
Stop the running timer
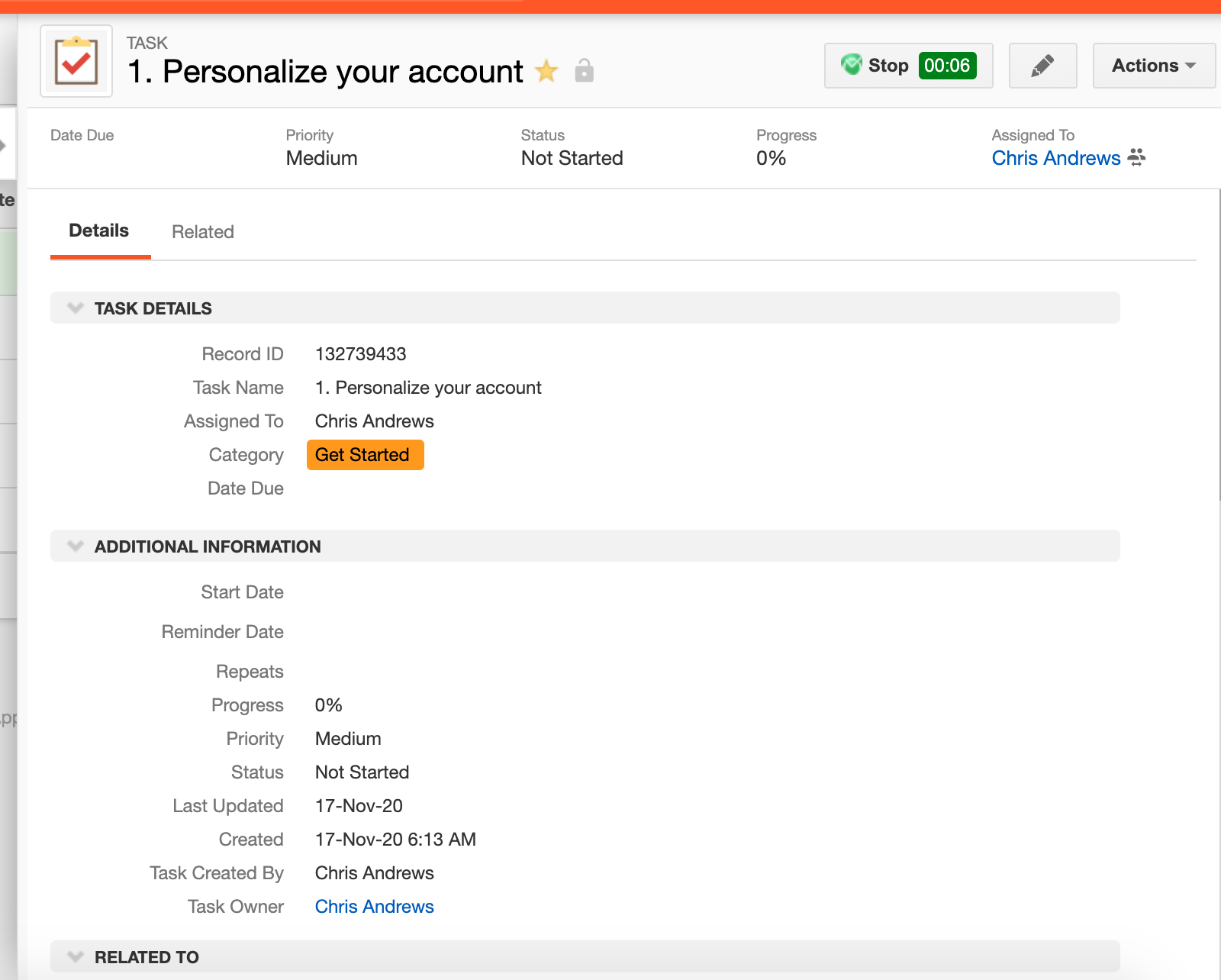908,66
